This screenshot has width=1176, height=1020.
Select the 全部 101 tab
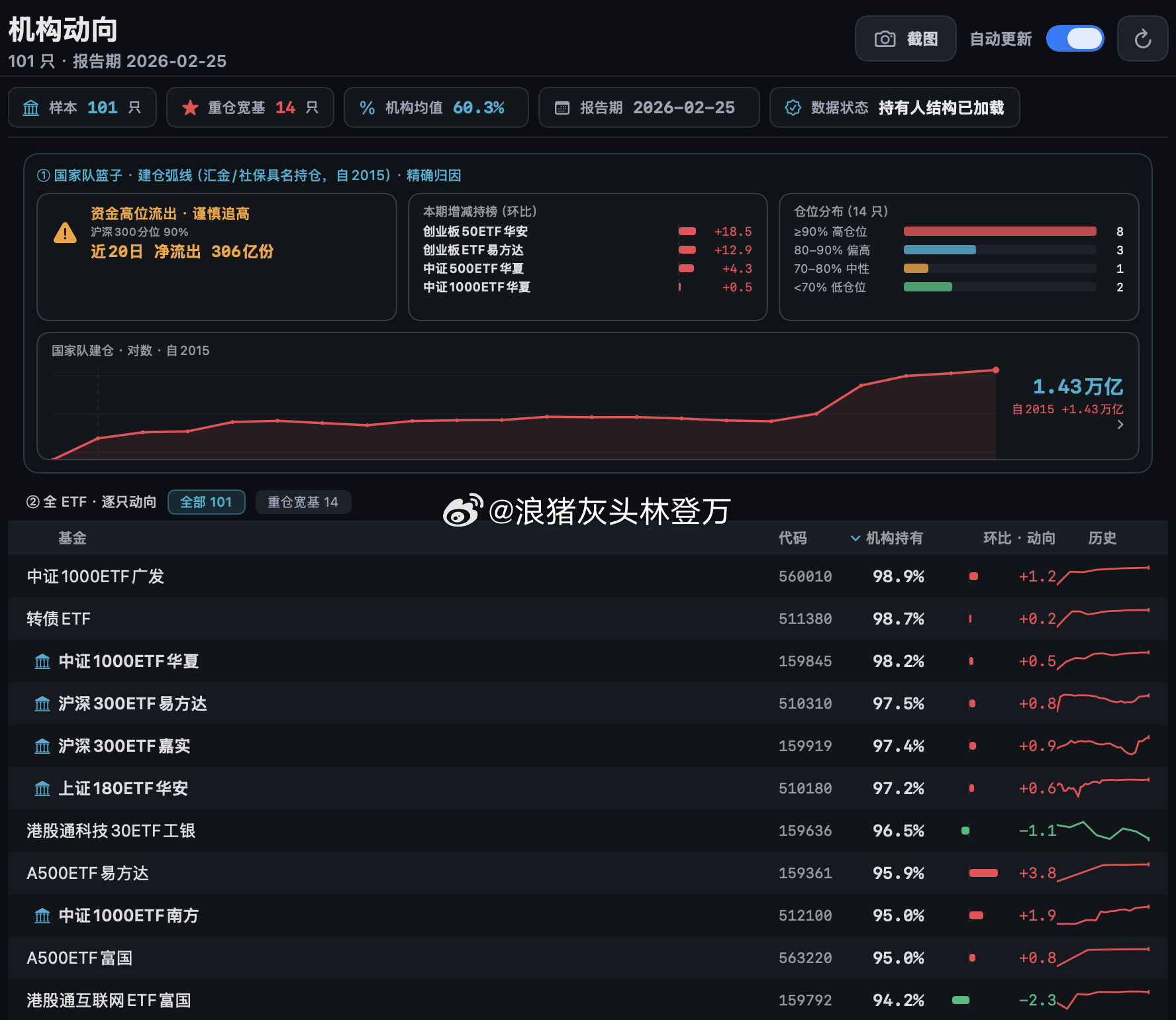[207, 502]
